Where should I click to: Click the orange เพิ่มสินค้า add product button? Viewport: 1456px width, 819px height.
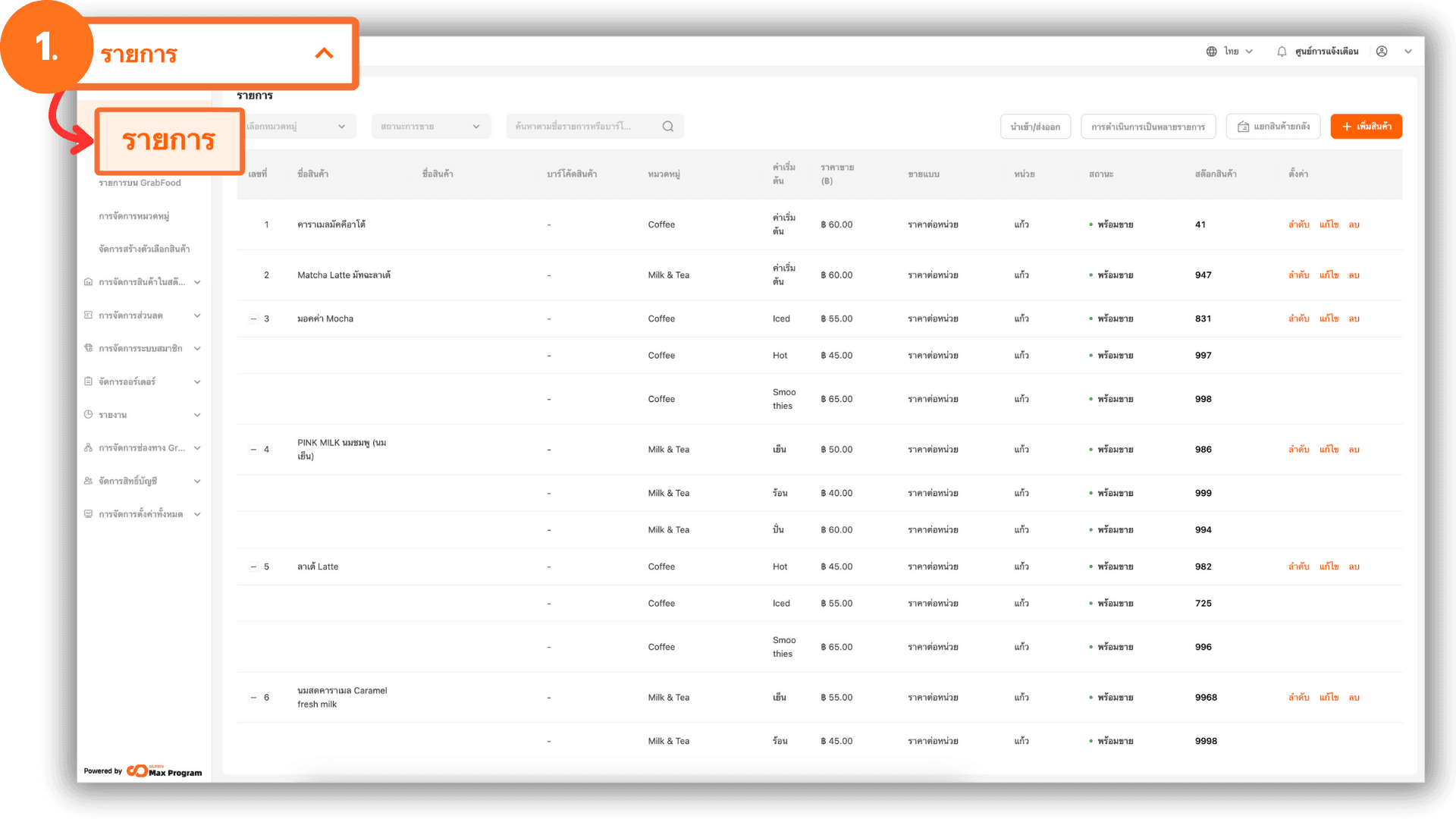click(x=1366, y=127)
